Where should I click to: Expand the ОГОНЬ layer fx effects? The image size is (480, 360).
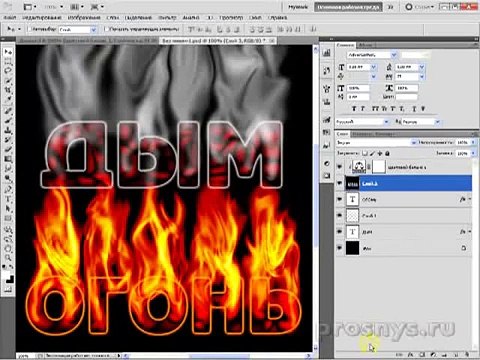469,199
